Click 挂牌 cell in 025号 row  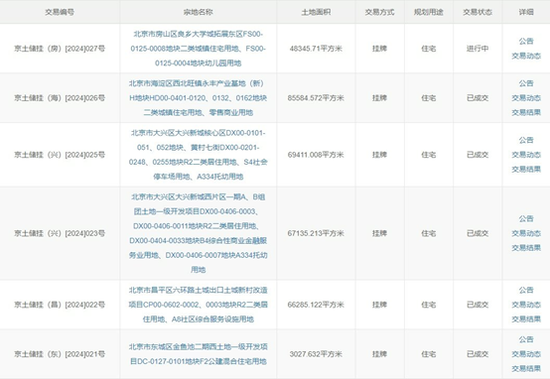(x=380, y=155)
